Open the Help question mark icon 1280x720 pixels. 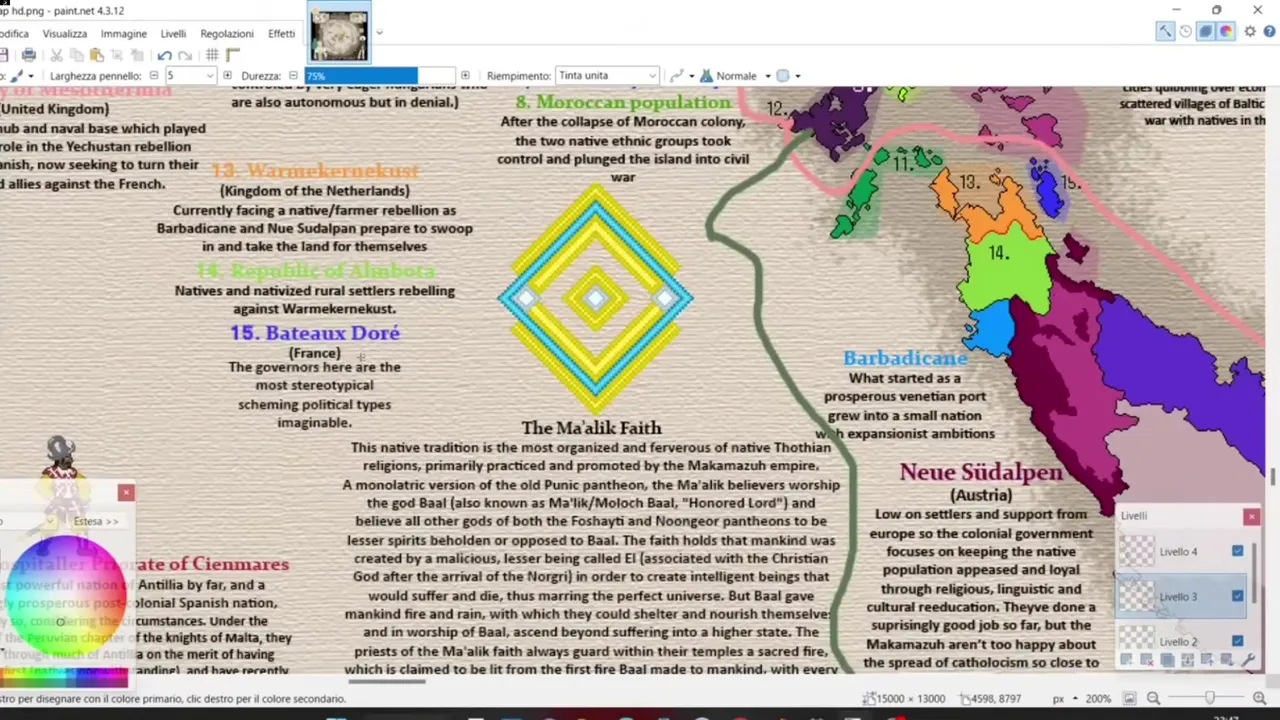pyautogui.click(x=1271, y=31)
